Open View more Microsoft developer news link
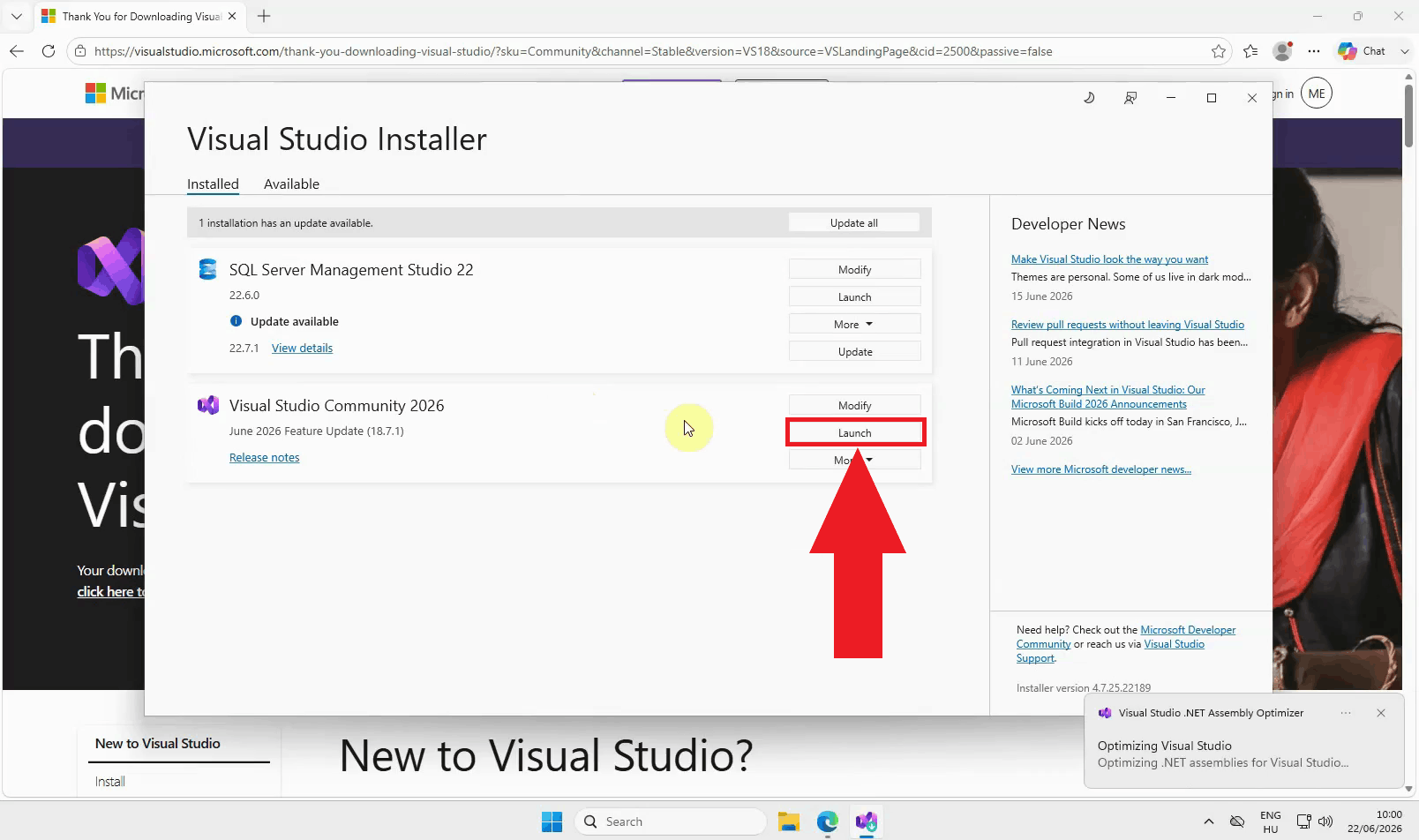The image size is (1419, 840). tap(1100, 469)
